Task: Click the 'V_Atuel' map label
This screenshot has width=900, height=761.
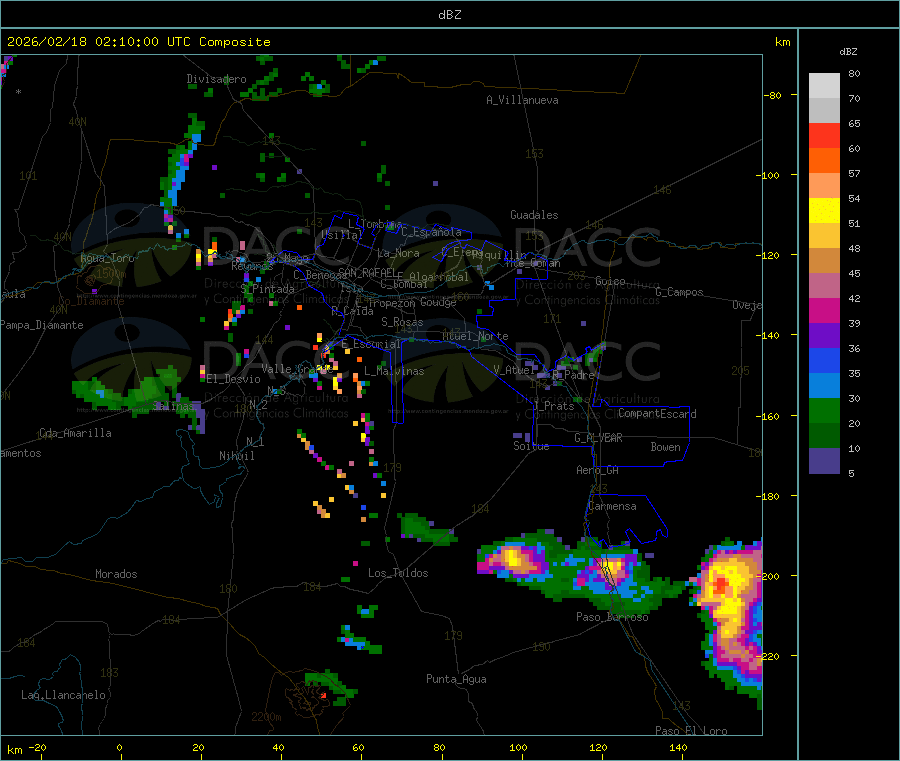Action: tap(514, 370)
